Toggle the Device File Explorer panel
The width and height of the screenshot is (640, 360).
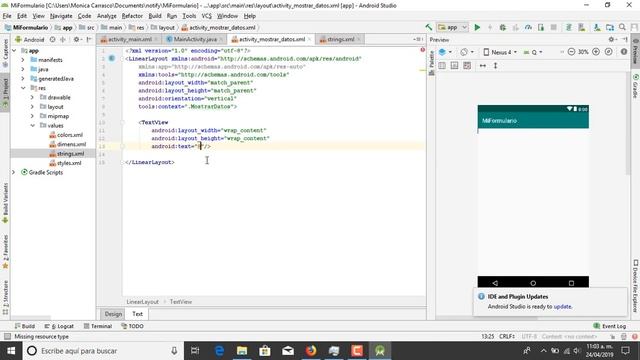[636, 286]
